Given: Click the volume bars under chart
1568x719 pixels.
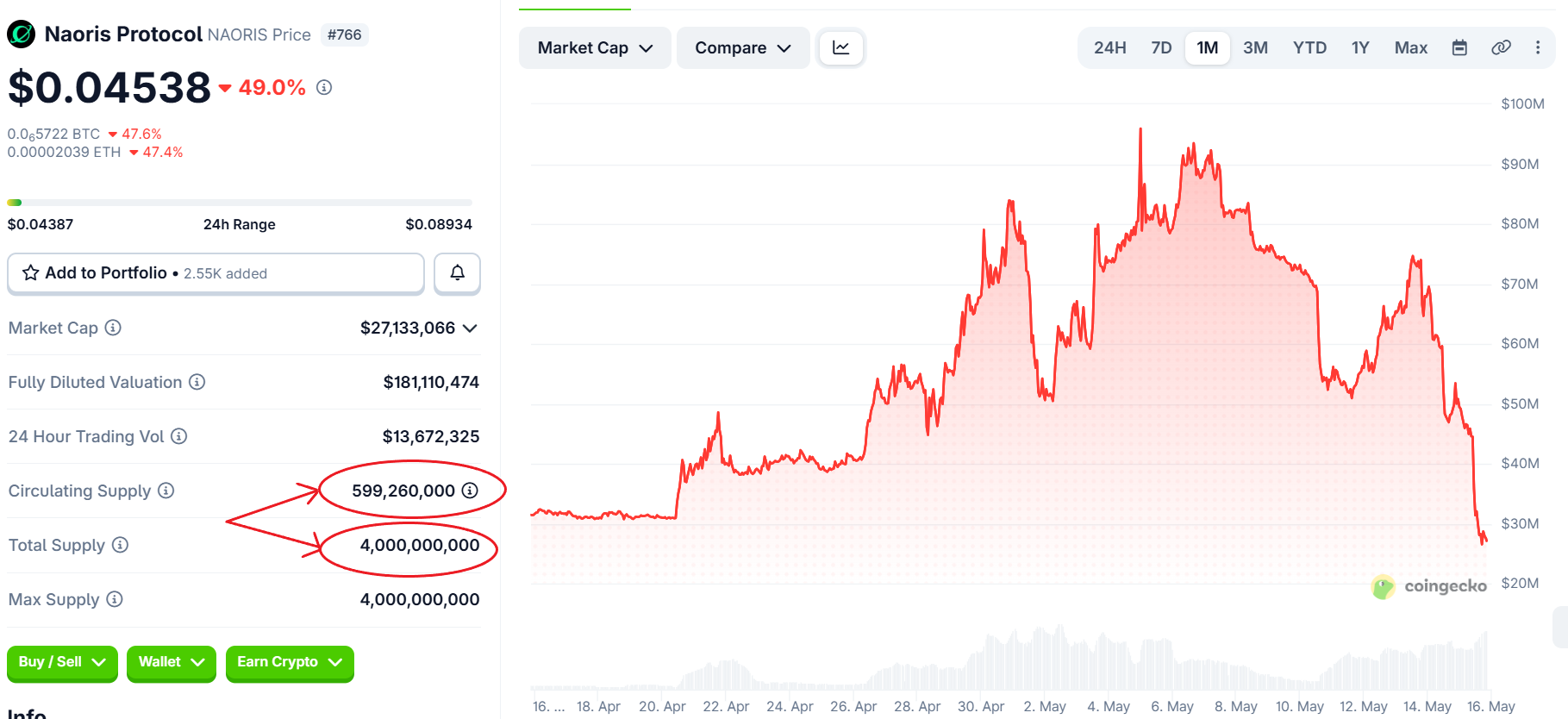Looking at the screenshot, I should pos(1009,660).
